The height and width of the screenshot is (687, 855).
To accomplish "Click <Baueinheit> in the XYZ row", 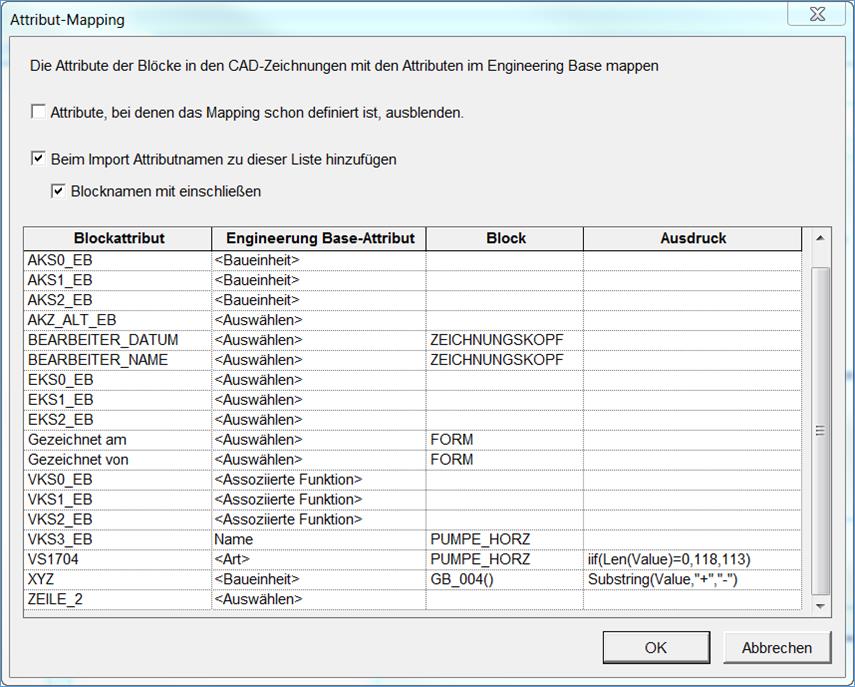I will [x=319, y=579].
